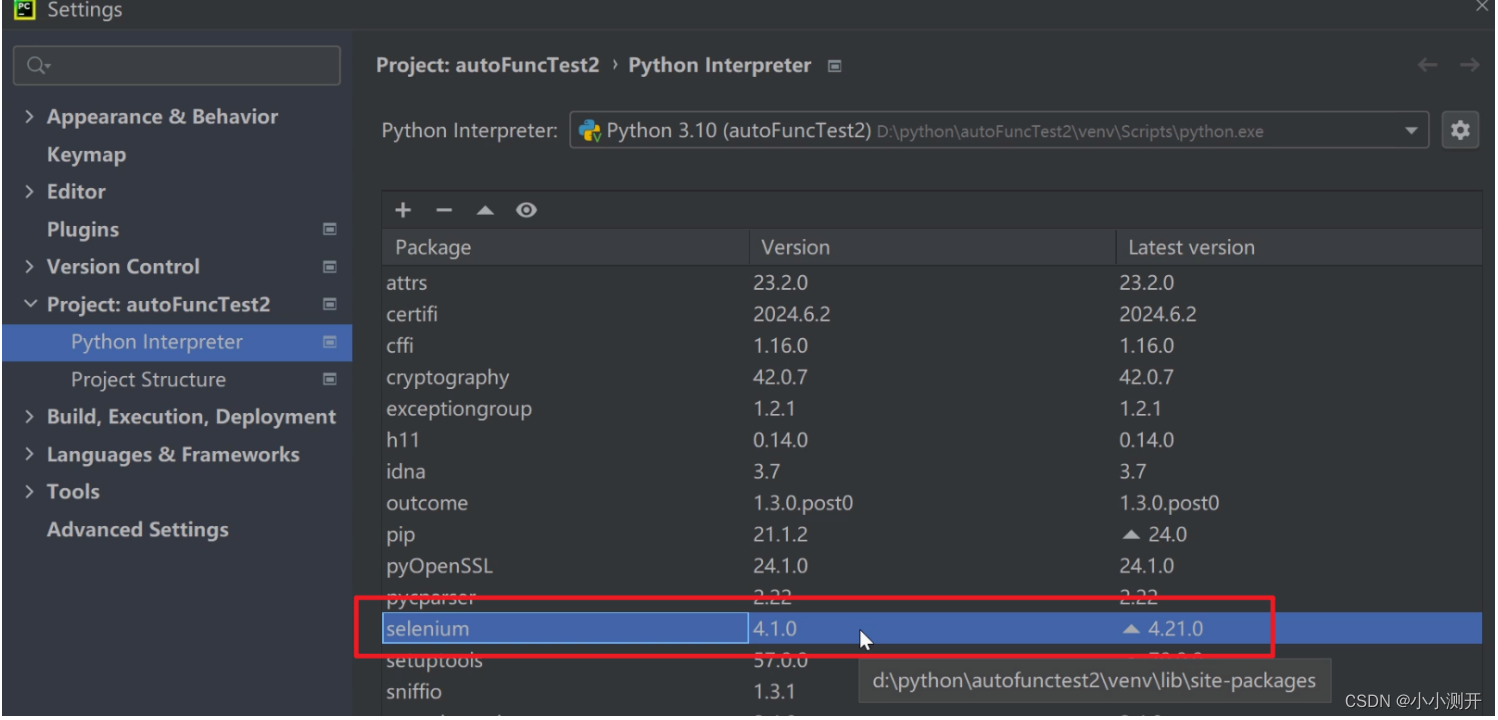Viewport: 1498px width, 720px height.
Task: Select the cryptography package row
Action: coord(932,377)
